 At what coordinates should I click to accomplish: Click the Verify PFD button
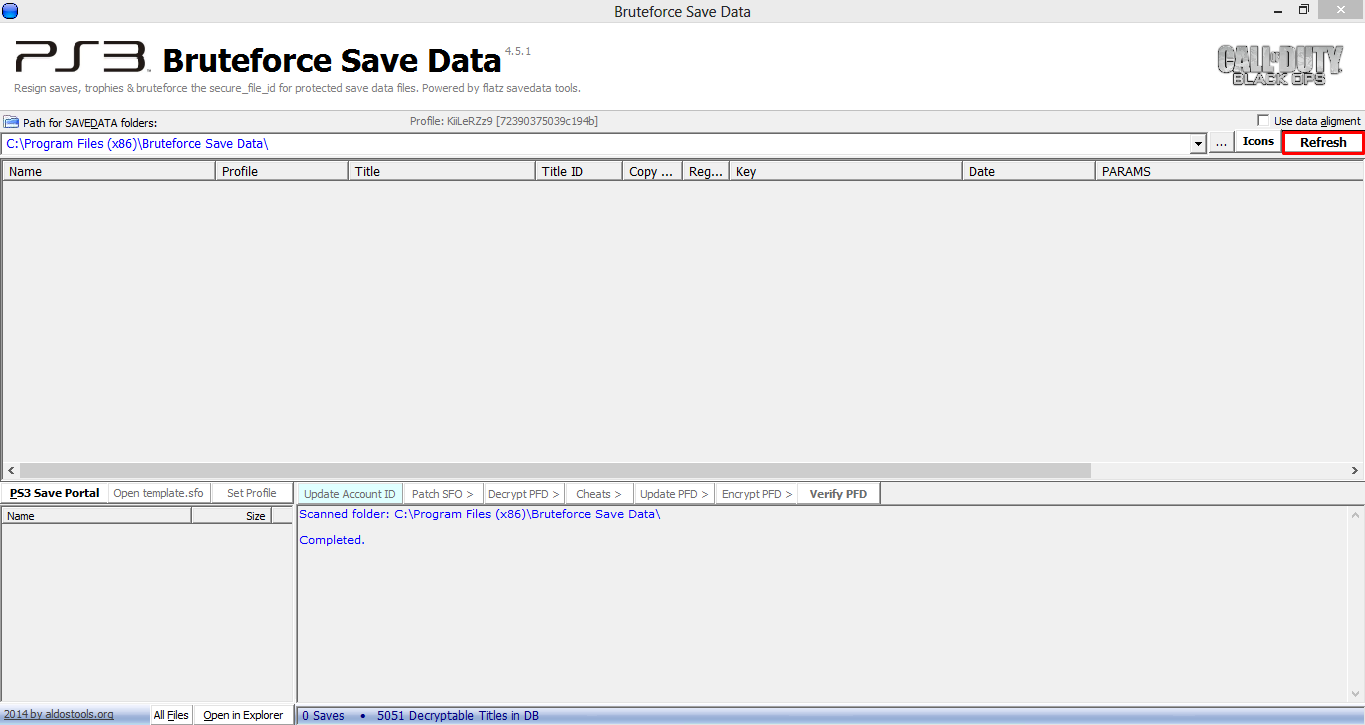click(838, 494)
